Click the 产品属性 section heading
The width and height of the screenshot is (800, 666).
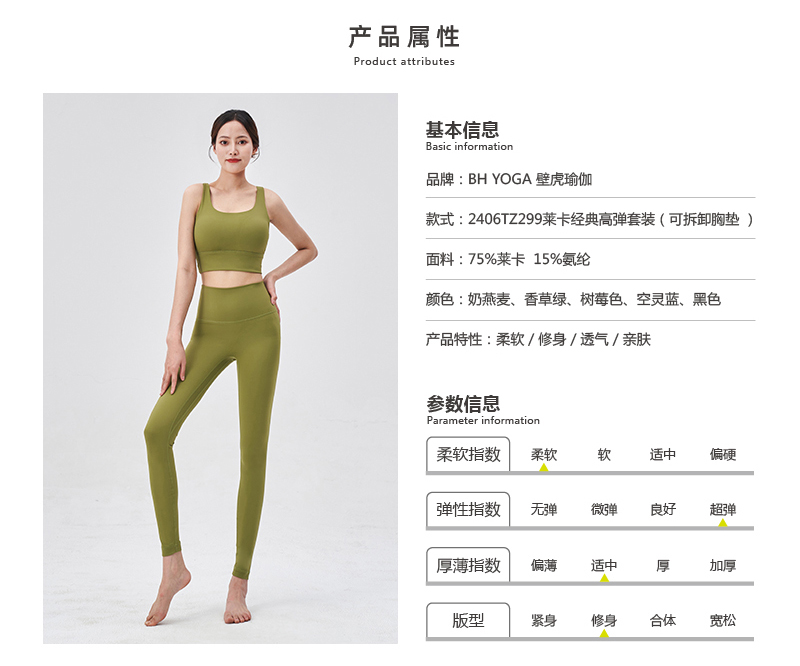pyautogui.click(x=404, y=37)
